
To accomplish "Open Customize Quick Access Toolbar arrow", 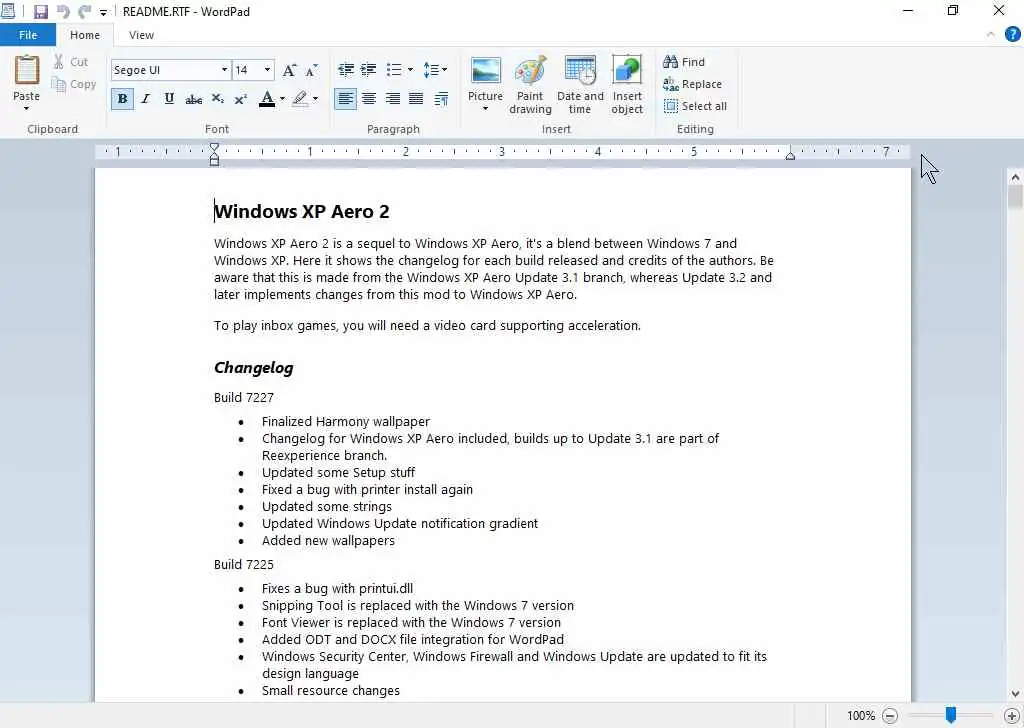I will tap(103, 12).
